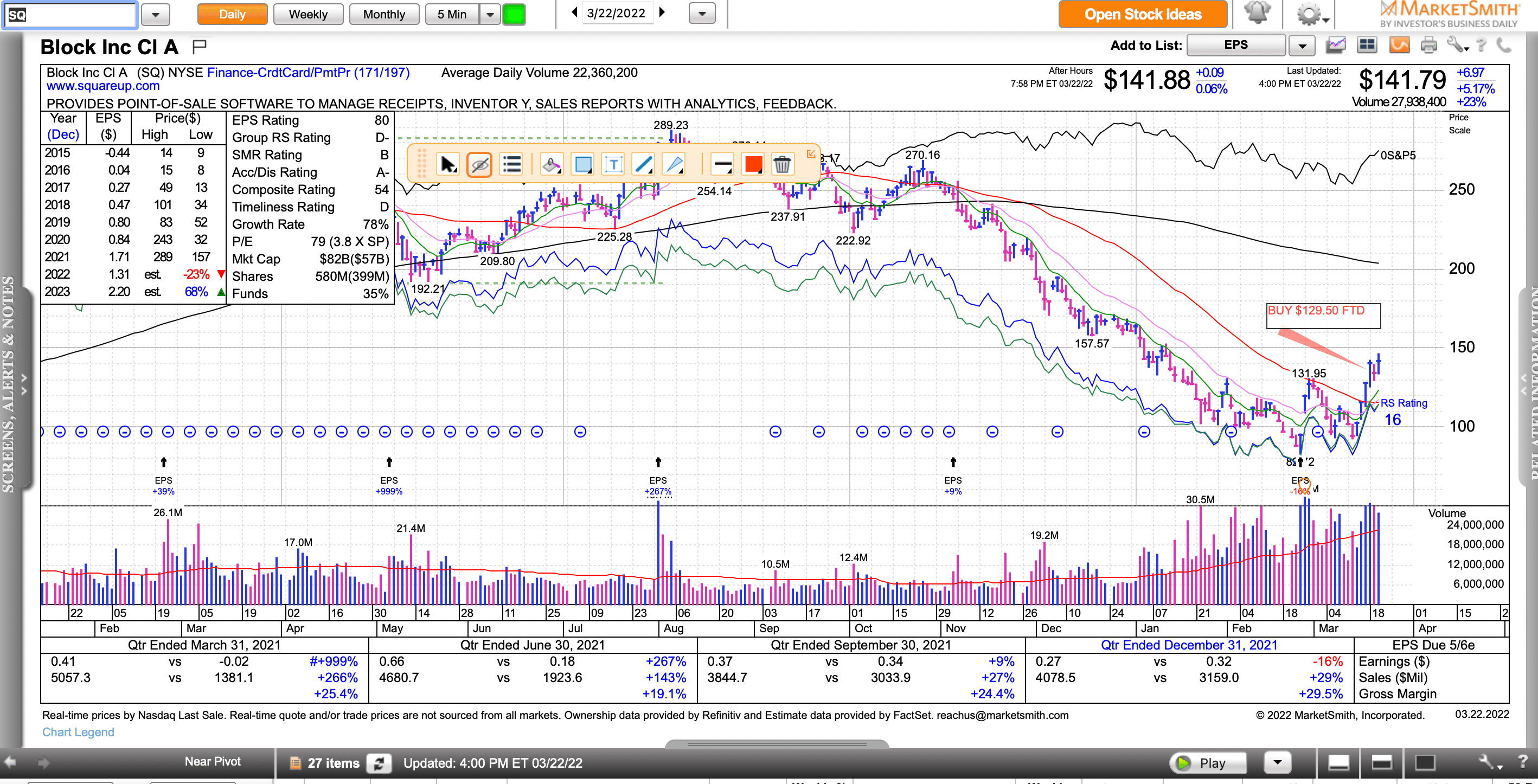
Task: Click the EPS +267% earnings marker
Action: [x=658, y=485]
